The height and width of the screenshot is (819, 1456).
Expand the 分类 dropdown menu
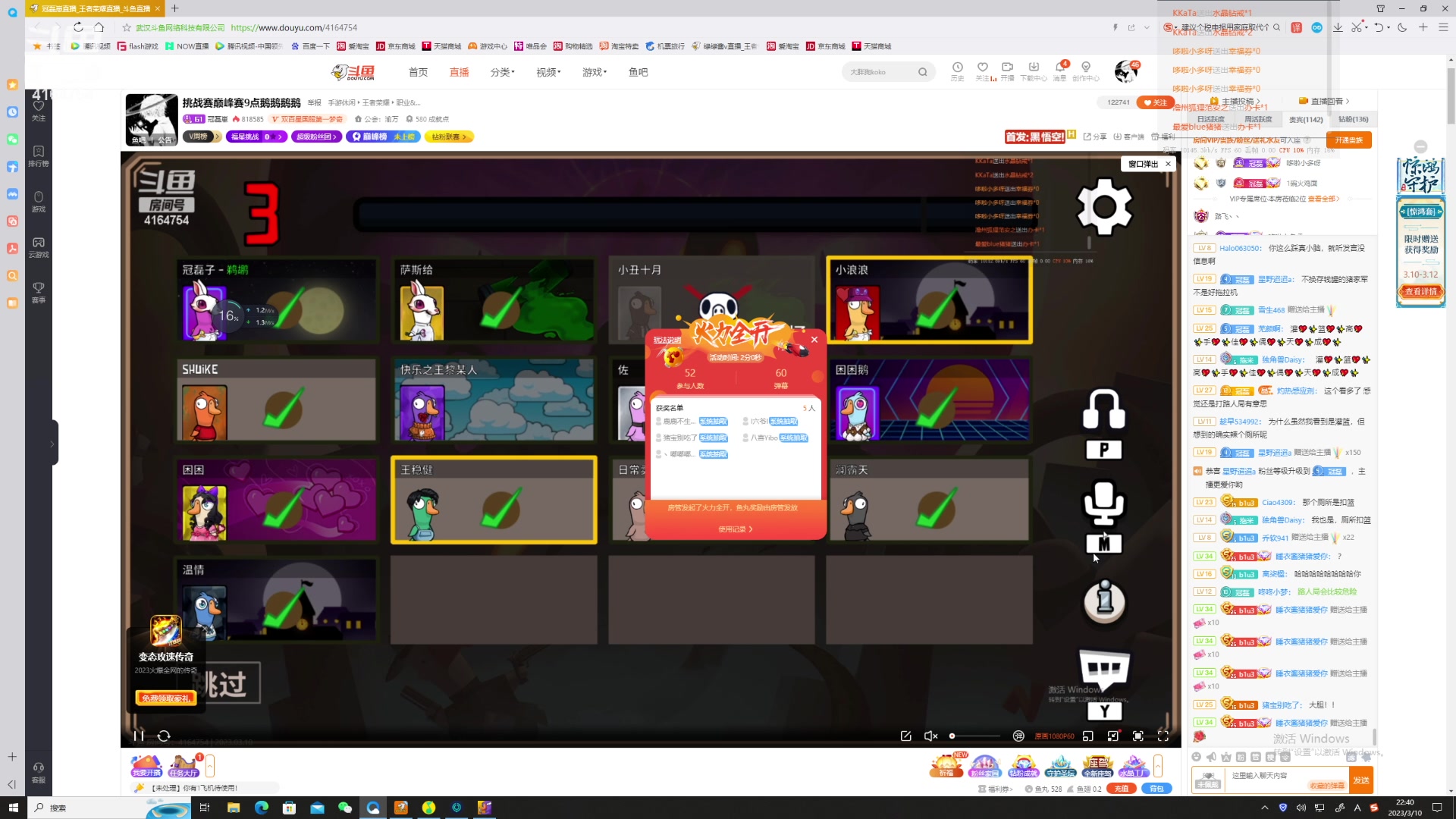point(502,72)
